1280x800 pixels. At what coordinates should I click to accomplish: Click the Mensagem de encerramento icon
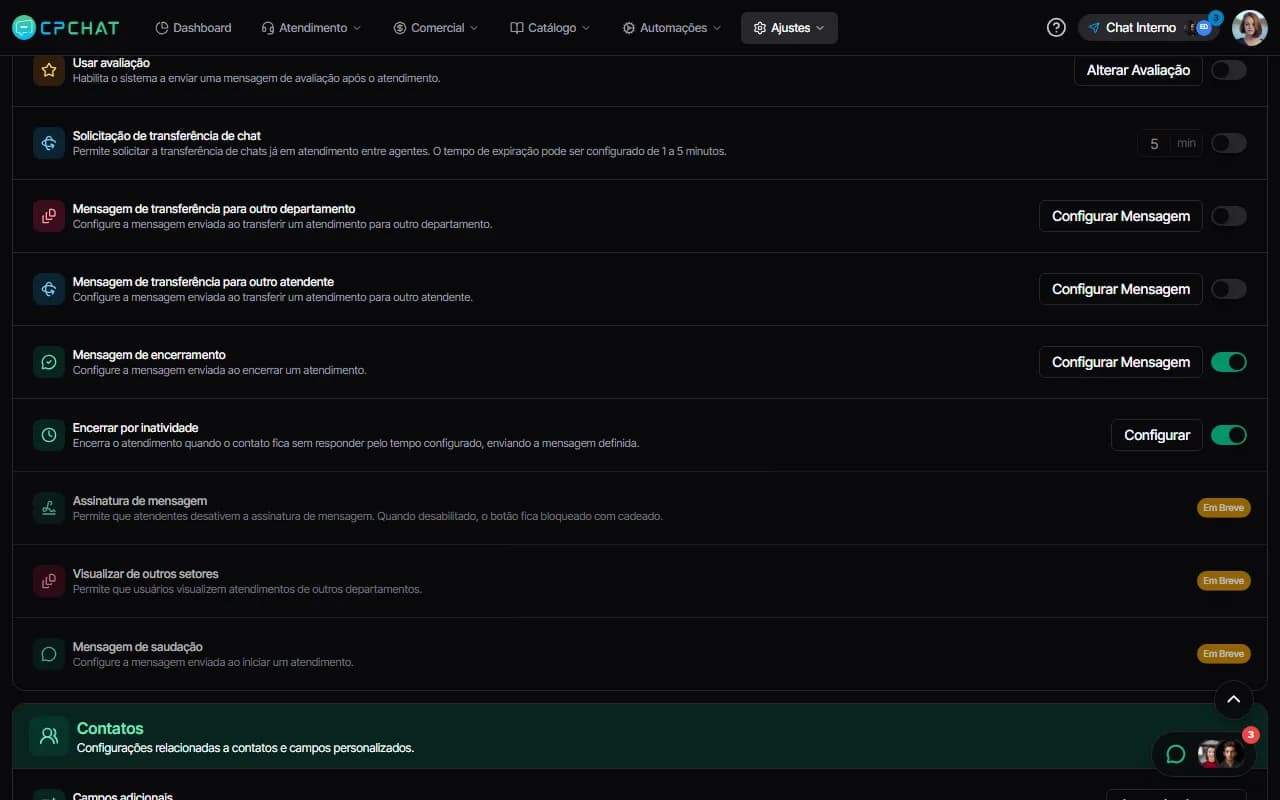(x=49, y=362)
